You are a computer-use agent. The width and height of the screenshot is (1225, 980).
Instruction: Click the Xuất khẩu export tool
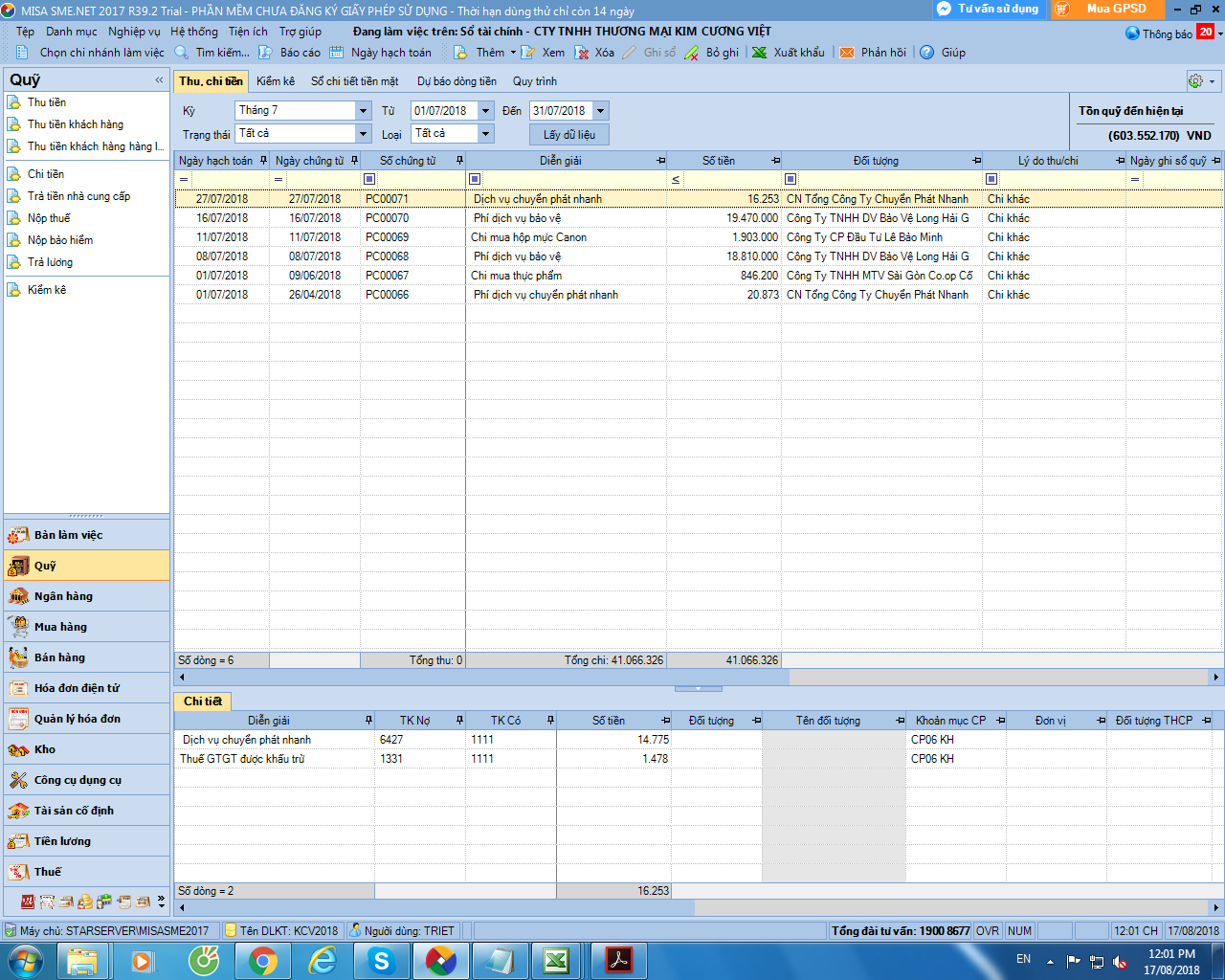[789, 53]
